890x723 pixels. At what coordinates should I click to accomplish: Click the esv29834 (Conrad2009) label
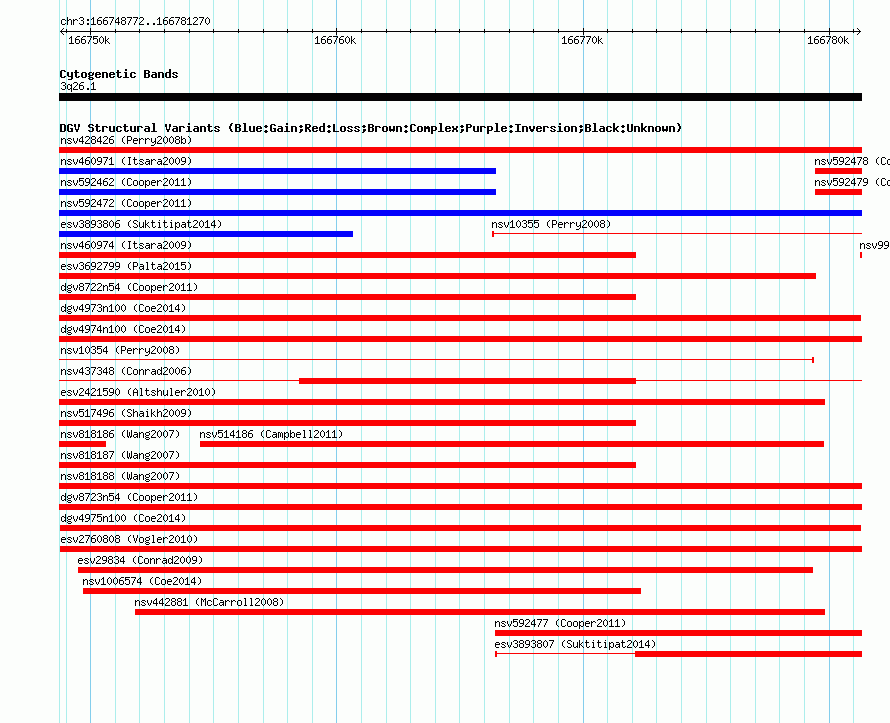coord(140,560)
